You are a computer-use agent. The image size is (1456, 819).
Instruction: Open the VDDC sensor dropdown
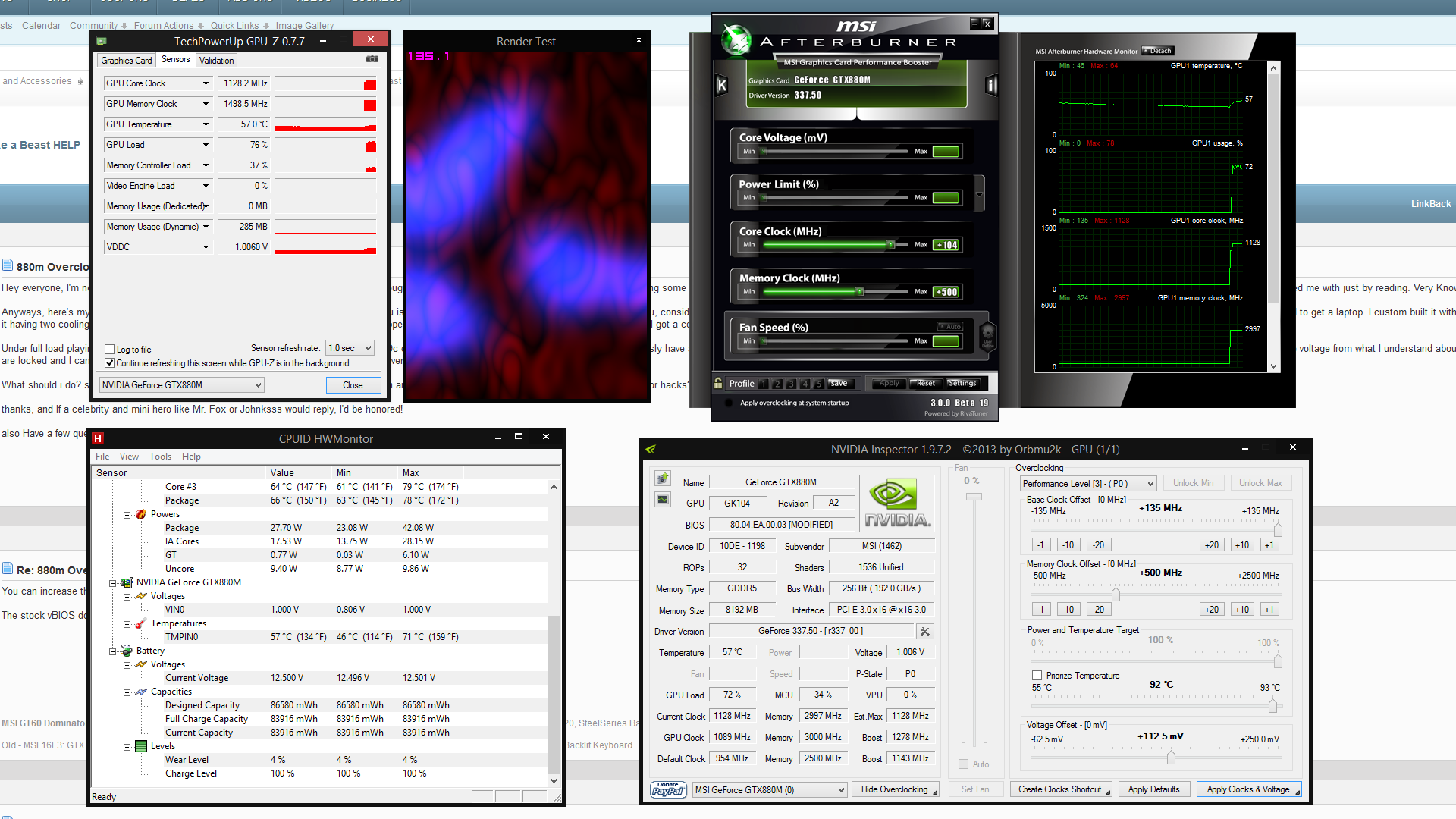pos(205,247)
